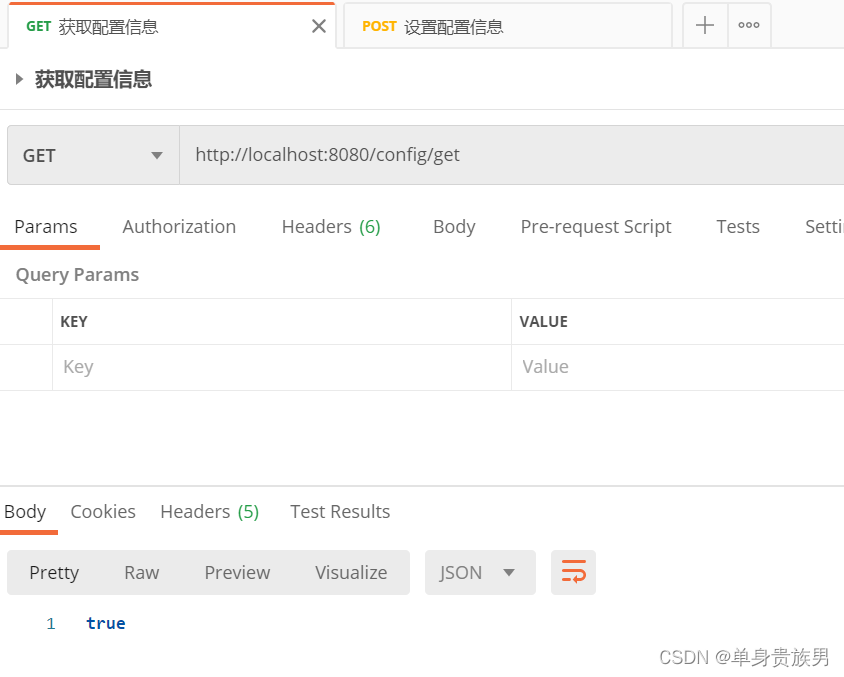Click the request URL field
The image size is (844, 677).
click(x=511, y=156)
